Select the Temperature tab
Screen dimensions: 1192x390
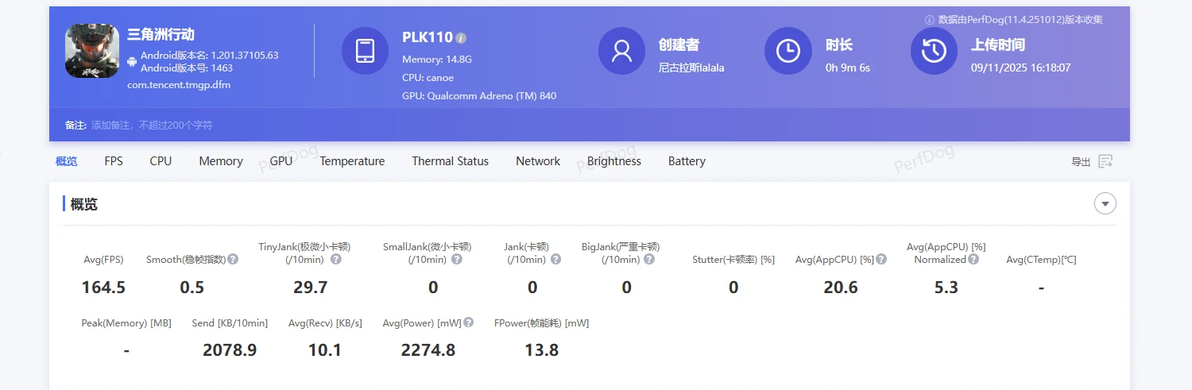click(x=352, y=161)
